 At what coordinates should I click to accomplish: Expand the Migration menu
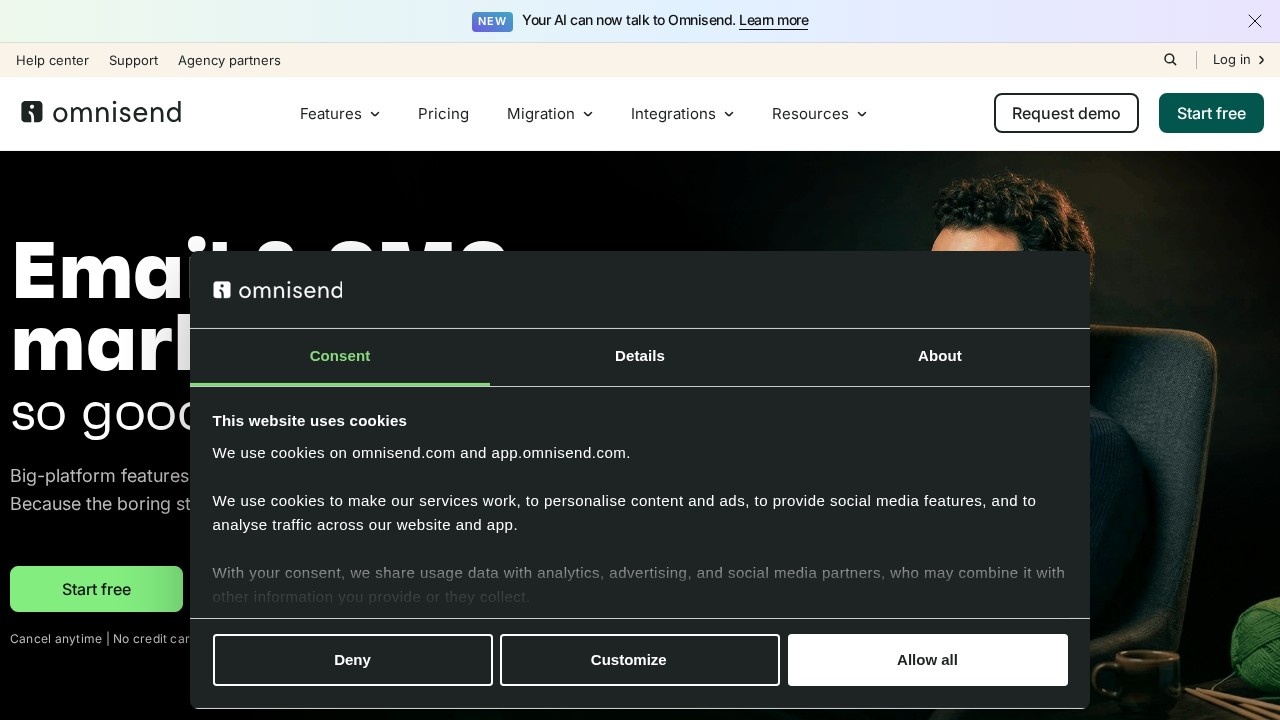[x=550, y=114]
